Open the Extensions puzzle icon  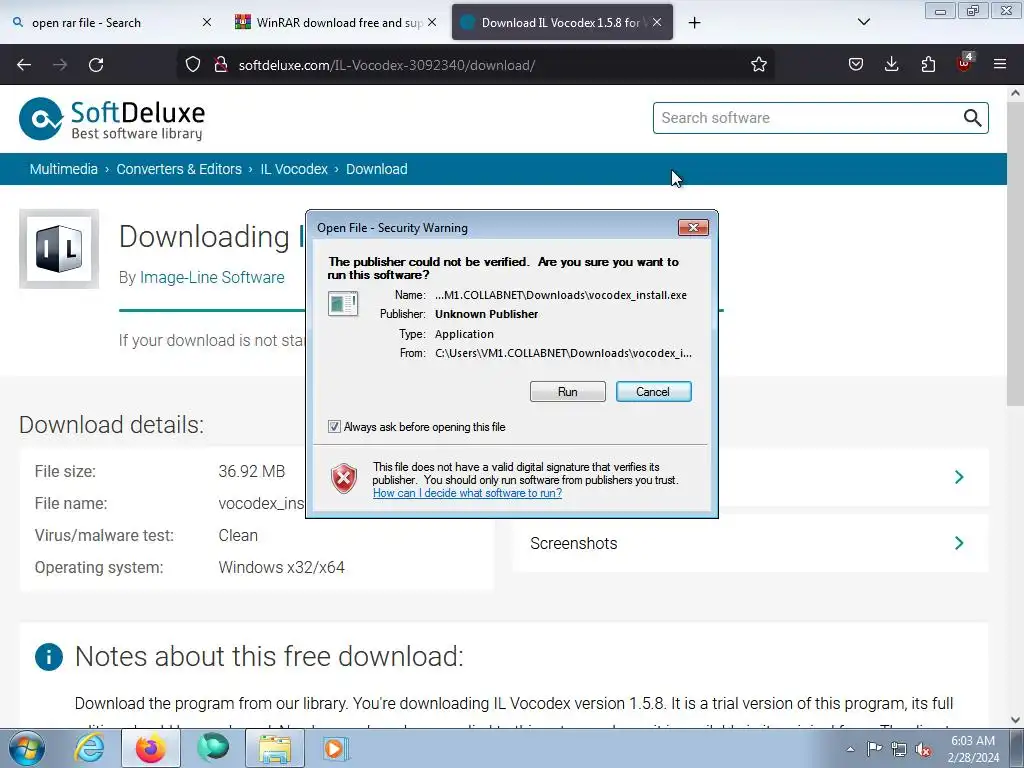point(928,65)
